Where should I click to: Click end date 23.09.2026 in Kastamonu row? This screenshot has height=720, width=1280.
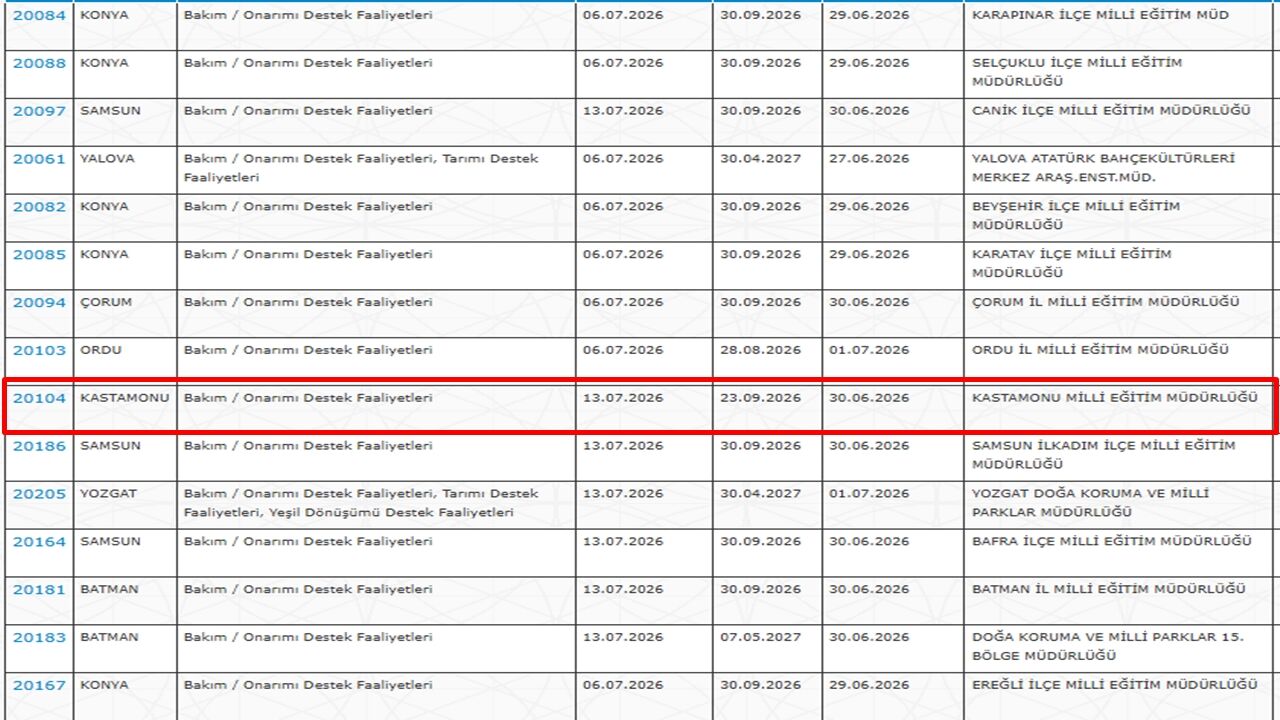click(x=760, y=398)
